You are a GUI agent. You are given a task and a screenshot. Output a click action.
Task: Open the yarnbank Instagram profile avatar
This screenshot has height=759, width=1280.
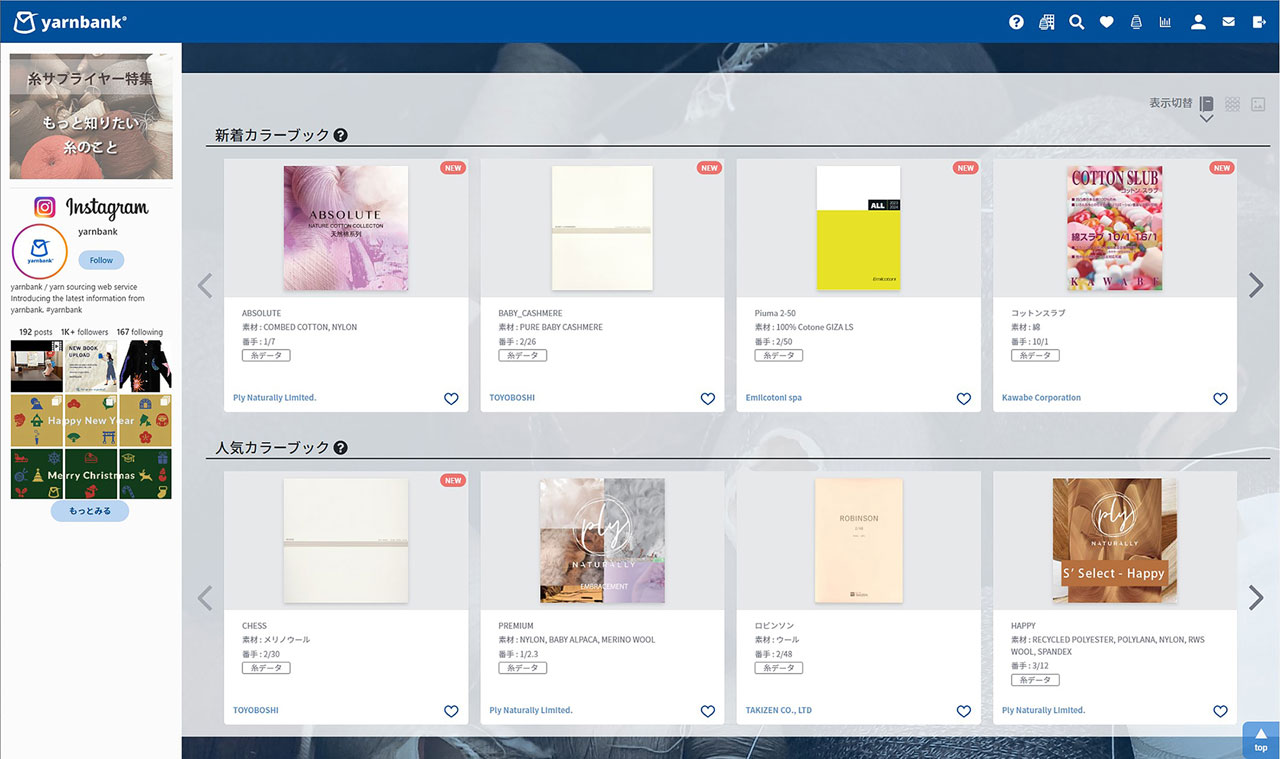39,251
